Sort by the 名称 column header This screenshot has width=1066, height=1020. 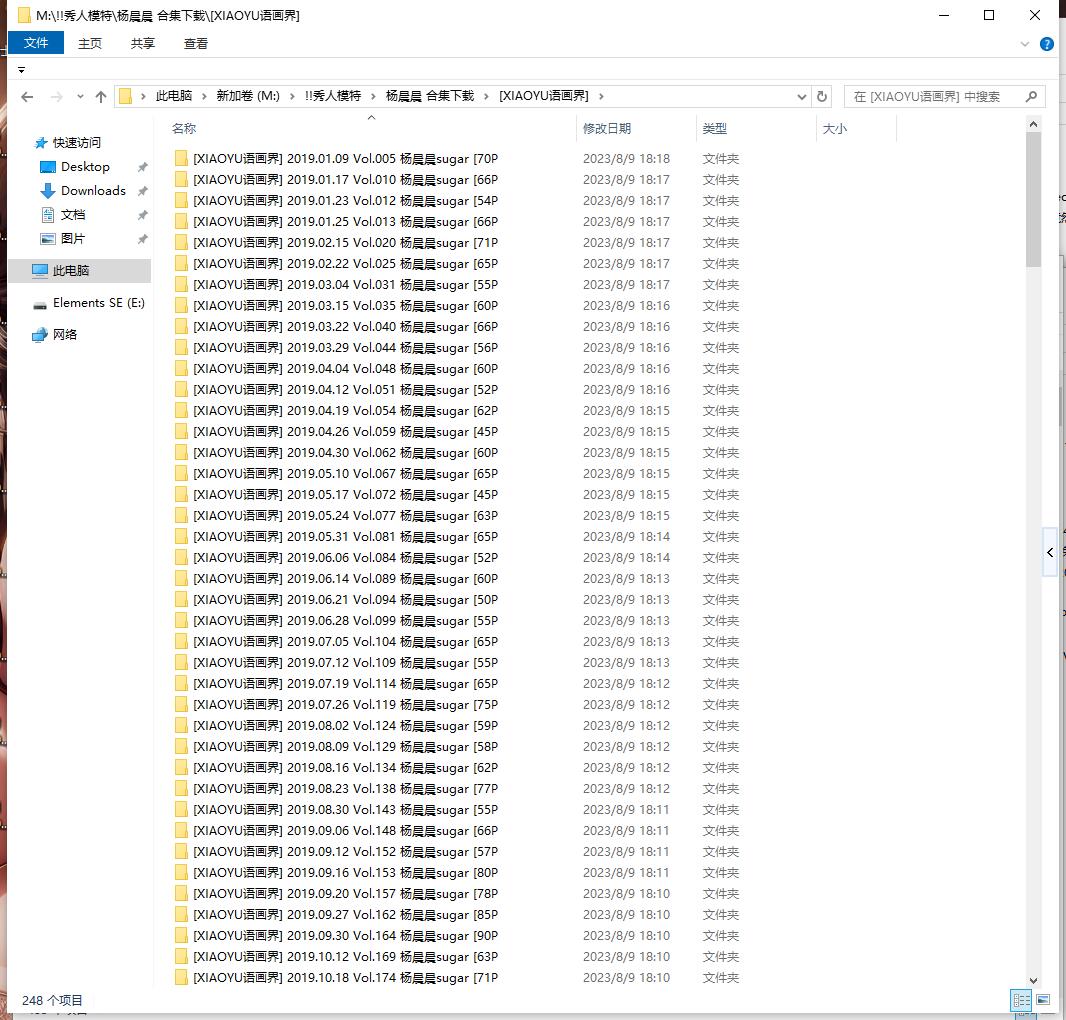184,129
